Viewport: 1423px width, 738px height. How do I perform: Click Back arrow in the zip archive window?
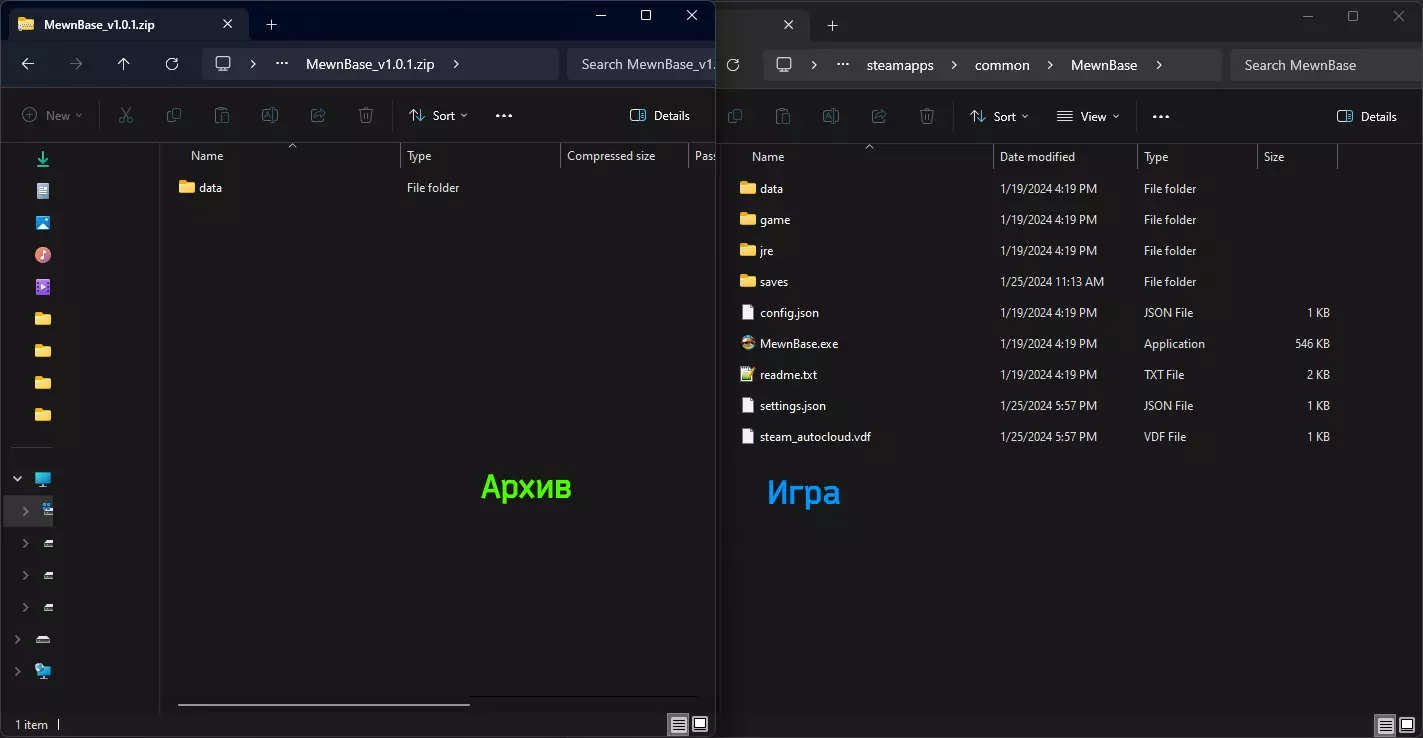tap(28, 64)
